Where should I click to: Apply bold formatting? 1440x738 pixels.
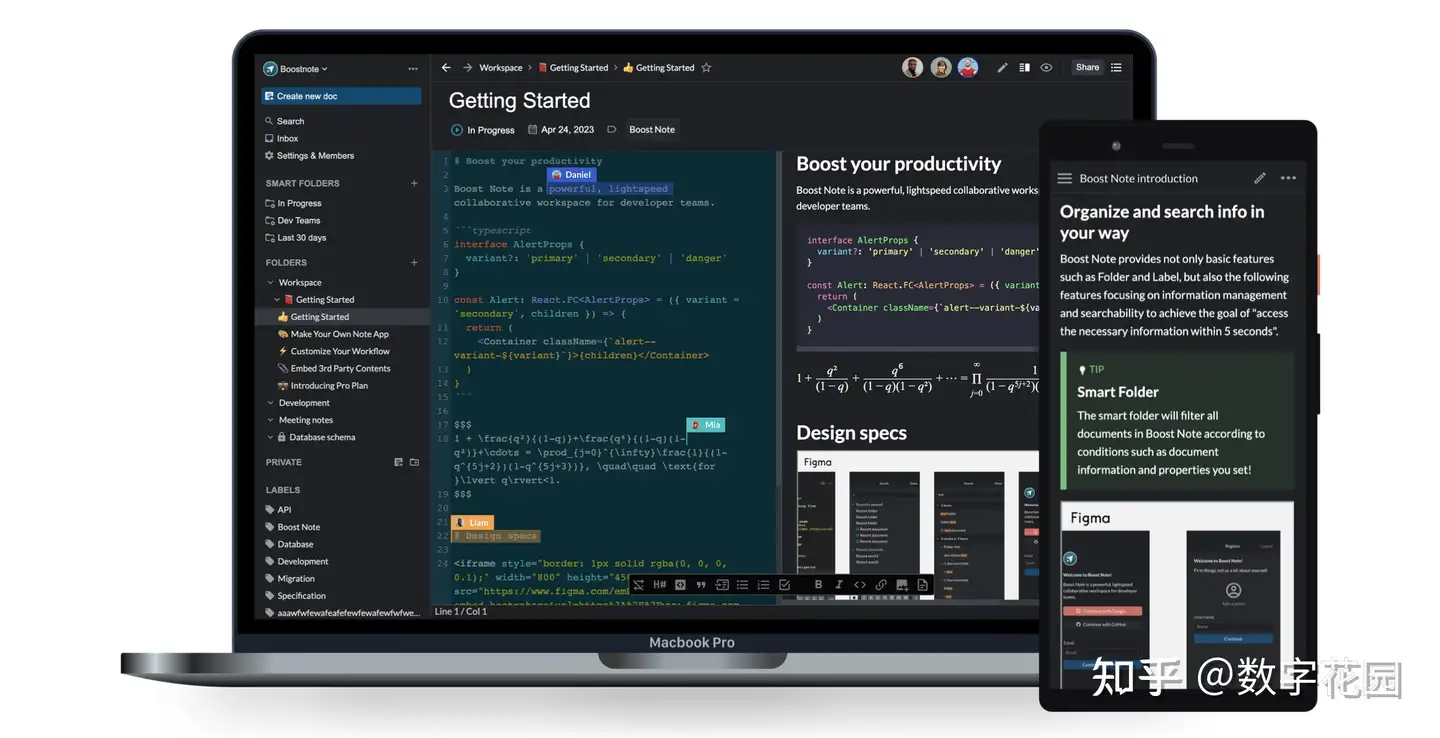click(x=818, y=585)
